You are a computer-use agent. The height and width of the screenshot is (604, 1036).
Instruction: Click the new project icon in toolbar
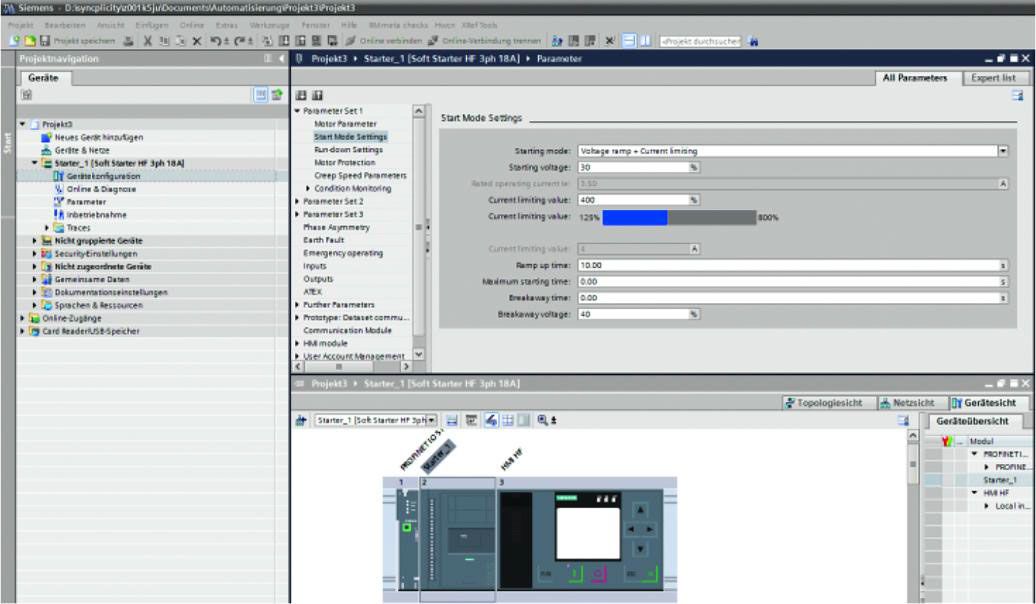(x=15, y=41)
